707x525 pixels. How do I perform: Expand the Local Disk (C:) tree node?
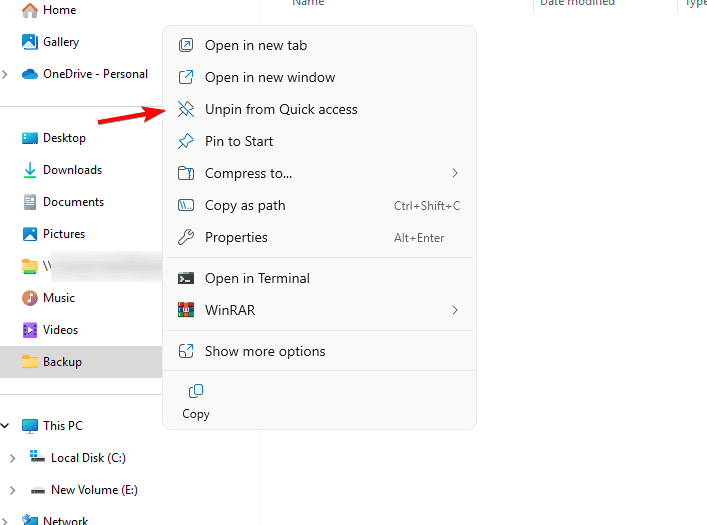(12, 458)
